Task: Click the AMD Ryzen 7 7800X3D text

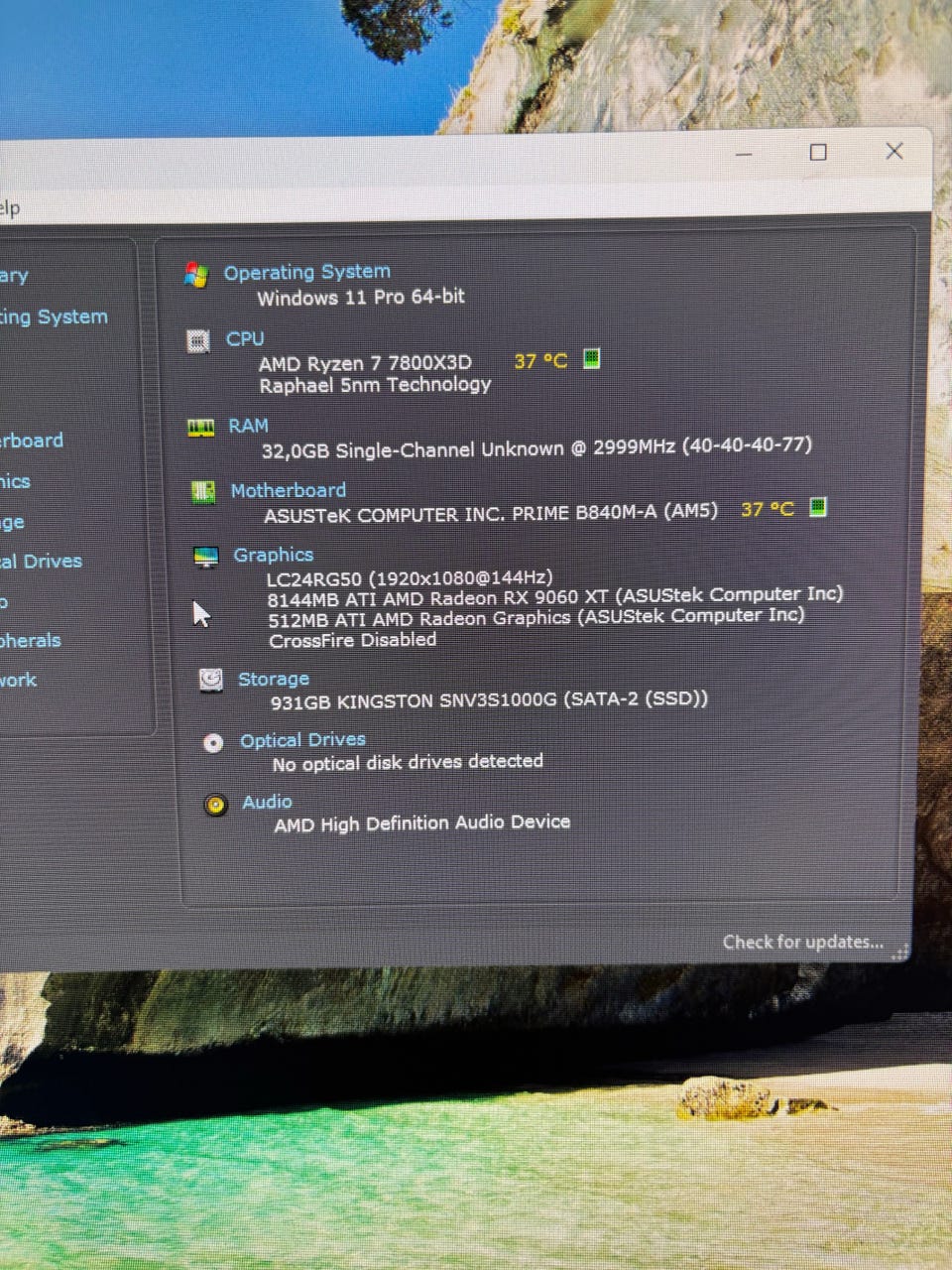Action: [x=365, y=362]
